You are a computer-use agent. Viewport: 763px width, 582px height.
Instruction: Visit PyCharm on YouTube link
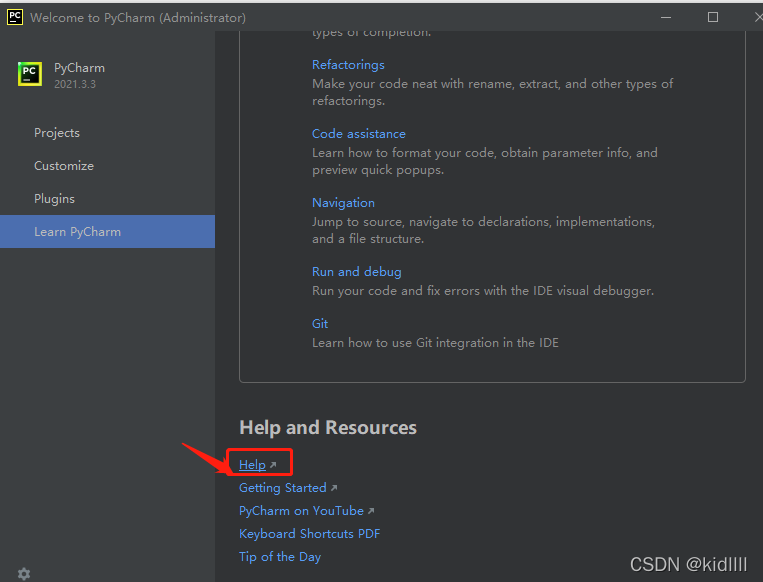301,510
